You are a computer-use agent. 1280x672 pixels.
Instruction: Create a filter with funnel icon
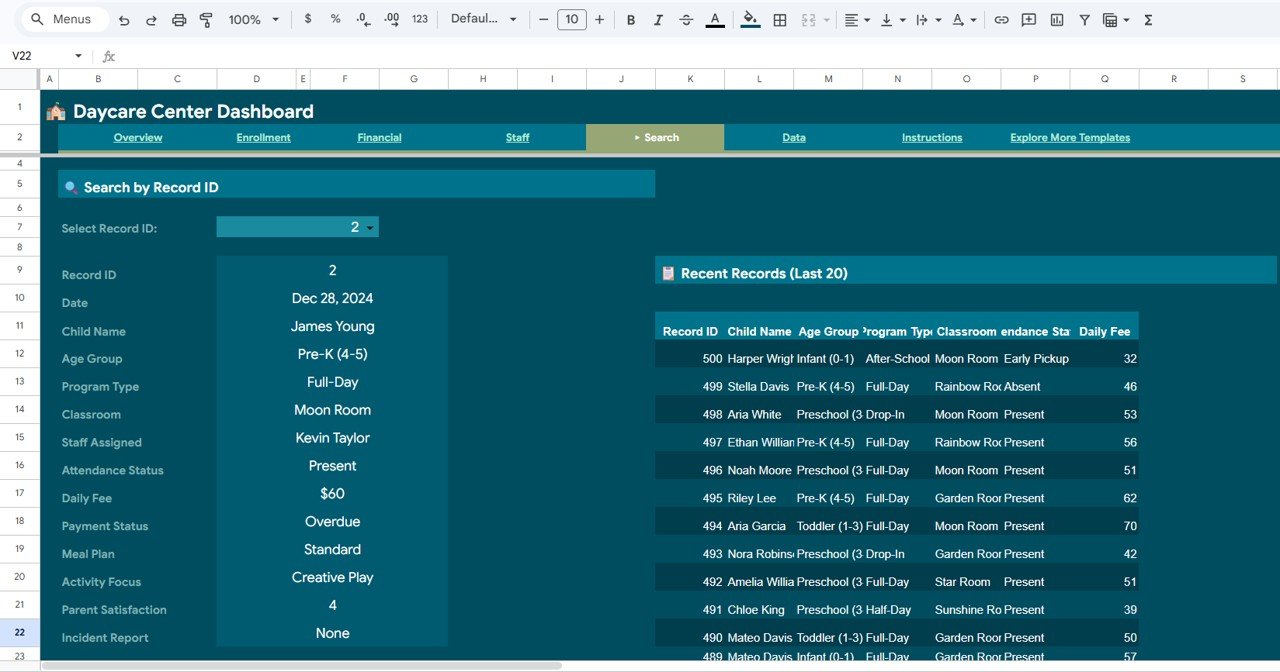pos(1084,20)
